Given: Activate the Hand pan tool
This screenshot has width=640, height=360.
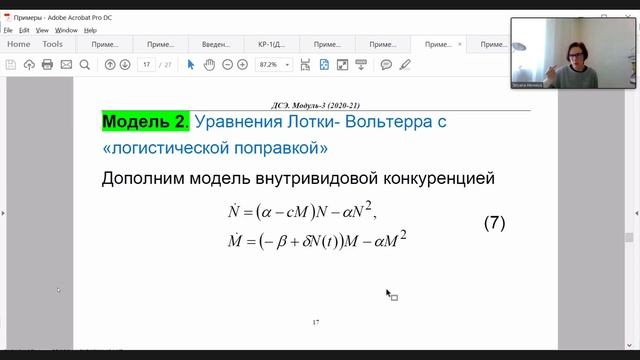Looking at the screenshot, I should pos(209,64).
